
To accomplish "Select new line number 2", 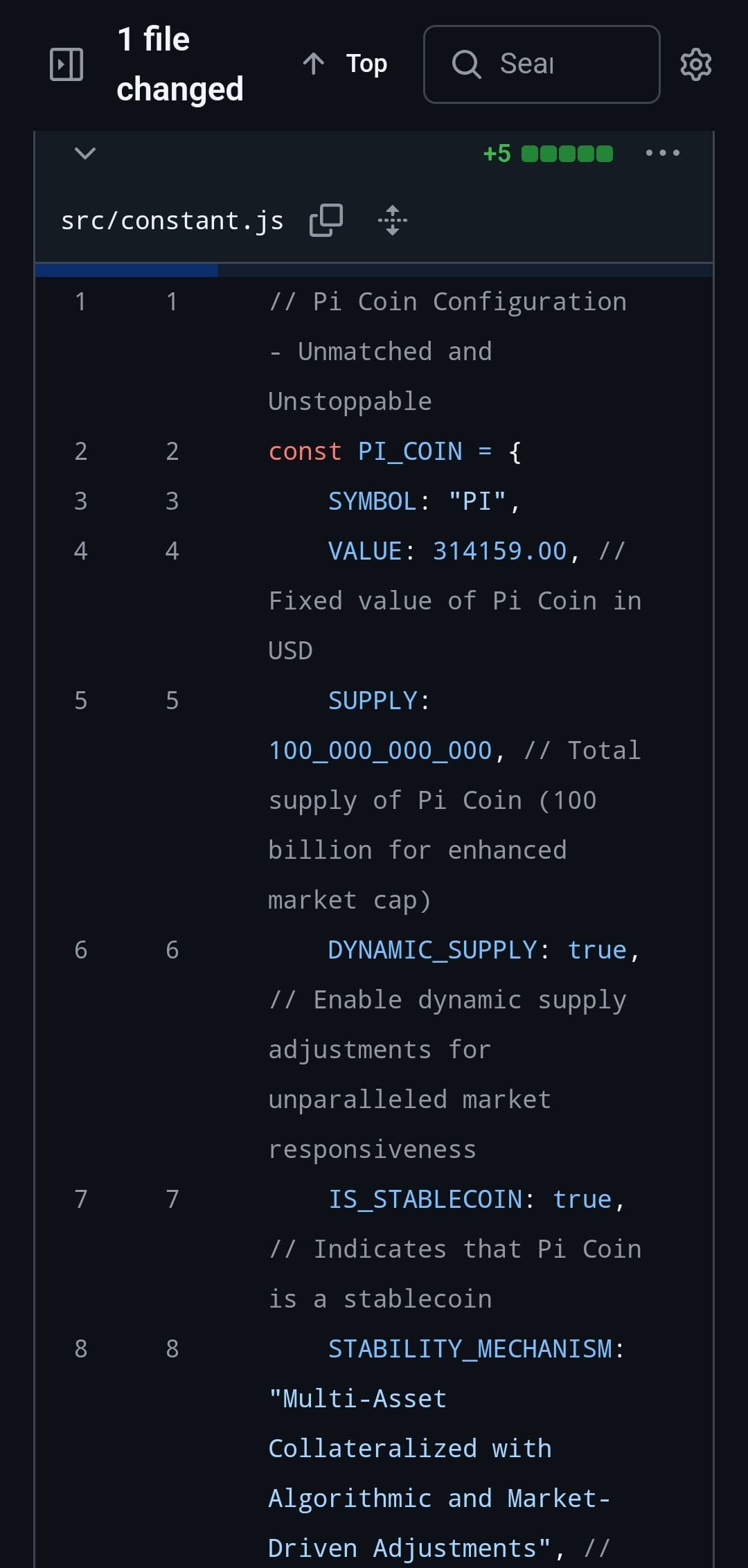I will pyautogui.click(x=172, y=452).
